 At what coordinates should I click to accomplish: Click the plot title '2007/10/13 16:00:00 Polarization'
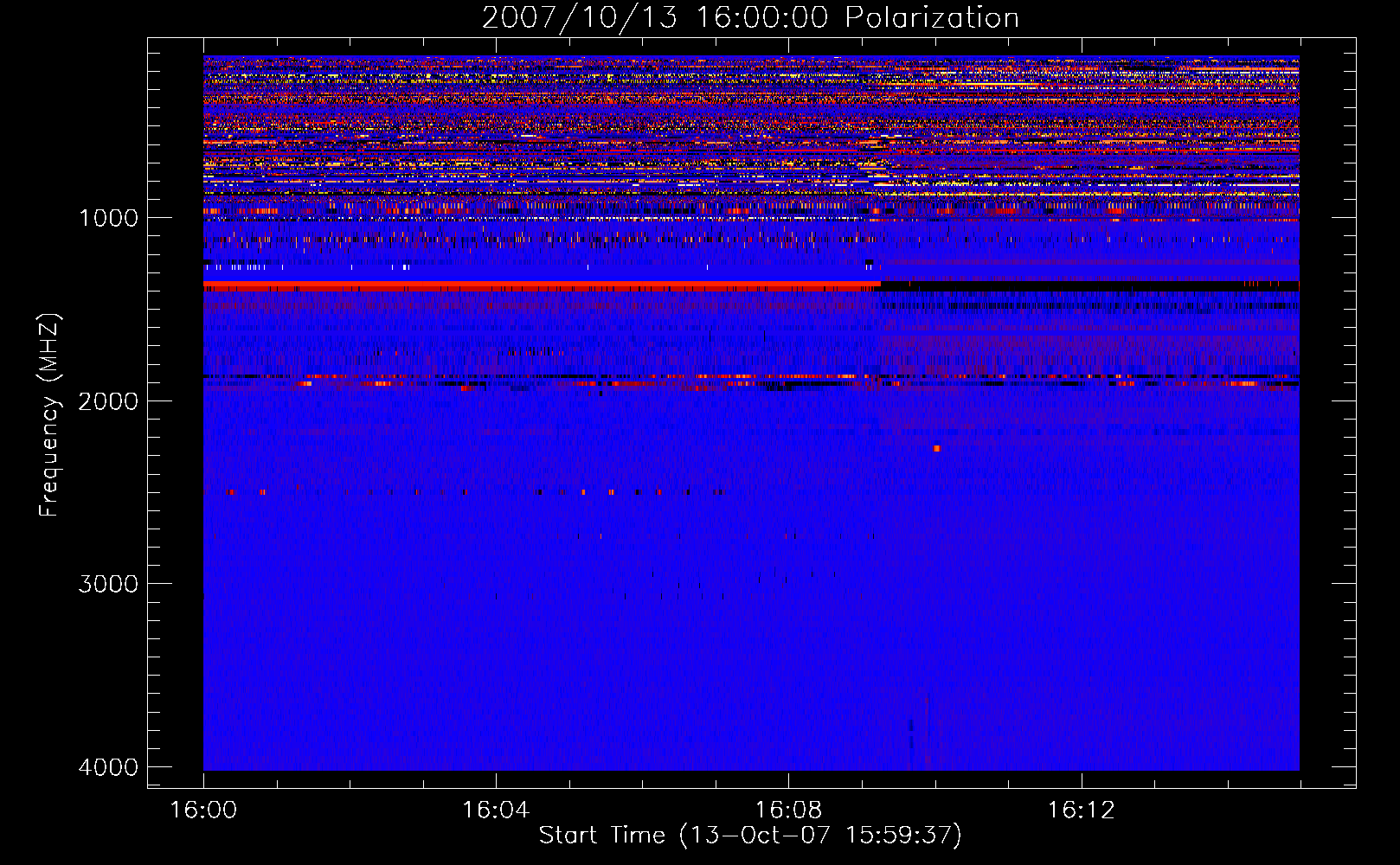click(750, 17)
